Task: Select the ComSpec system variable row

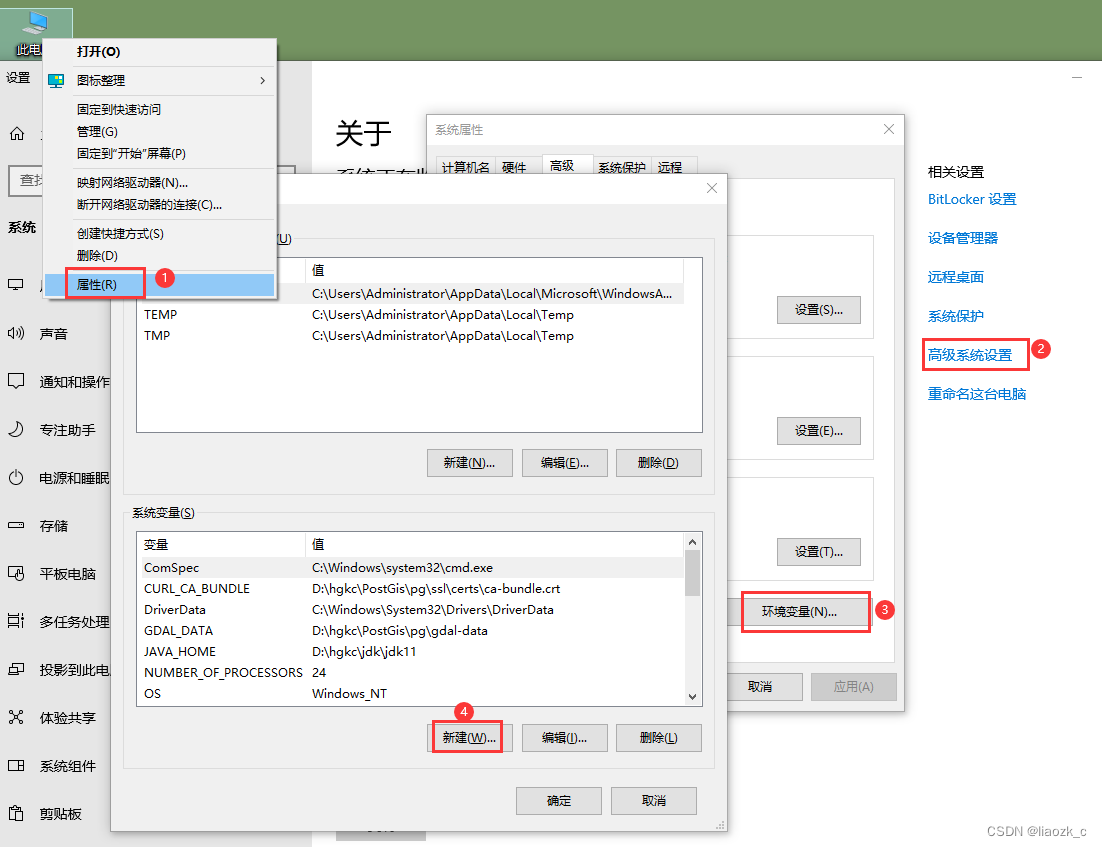Action: point(411,567)
